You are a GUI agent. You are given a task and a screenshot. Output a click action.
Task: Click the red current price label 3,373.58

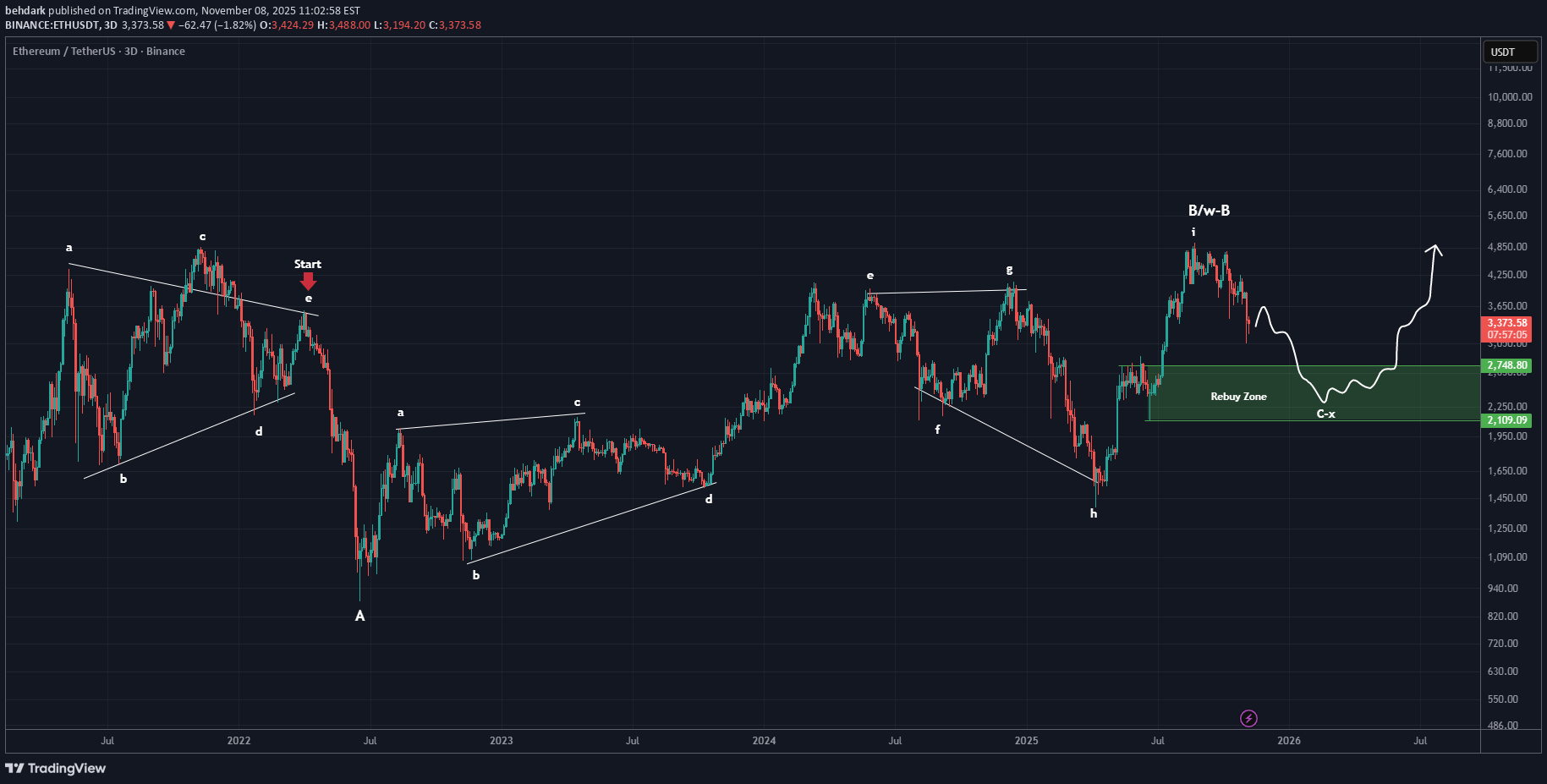coord(1508,324)
